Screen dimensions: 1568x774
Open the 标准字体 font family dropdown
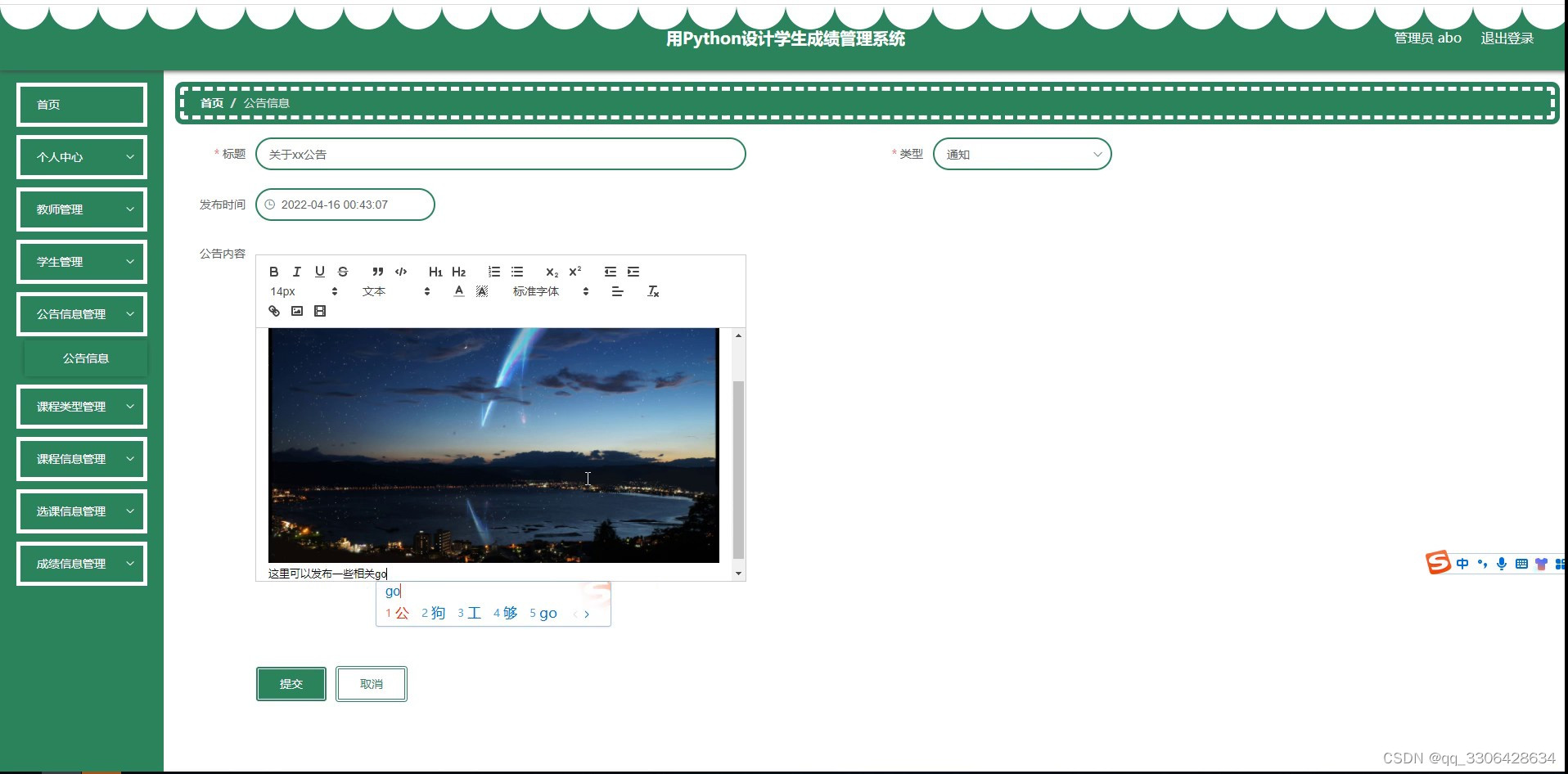point(551,291)
